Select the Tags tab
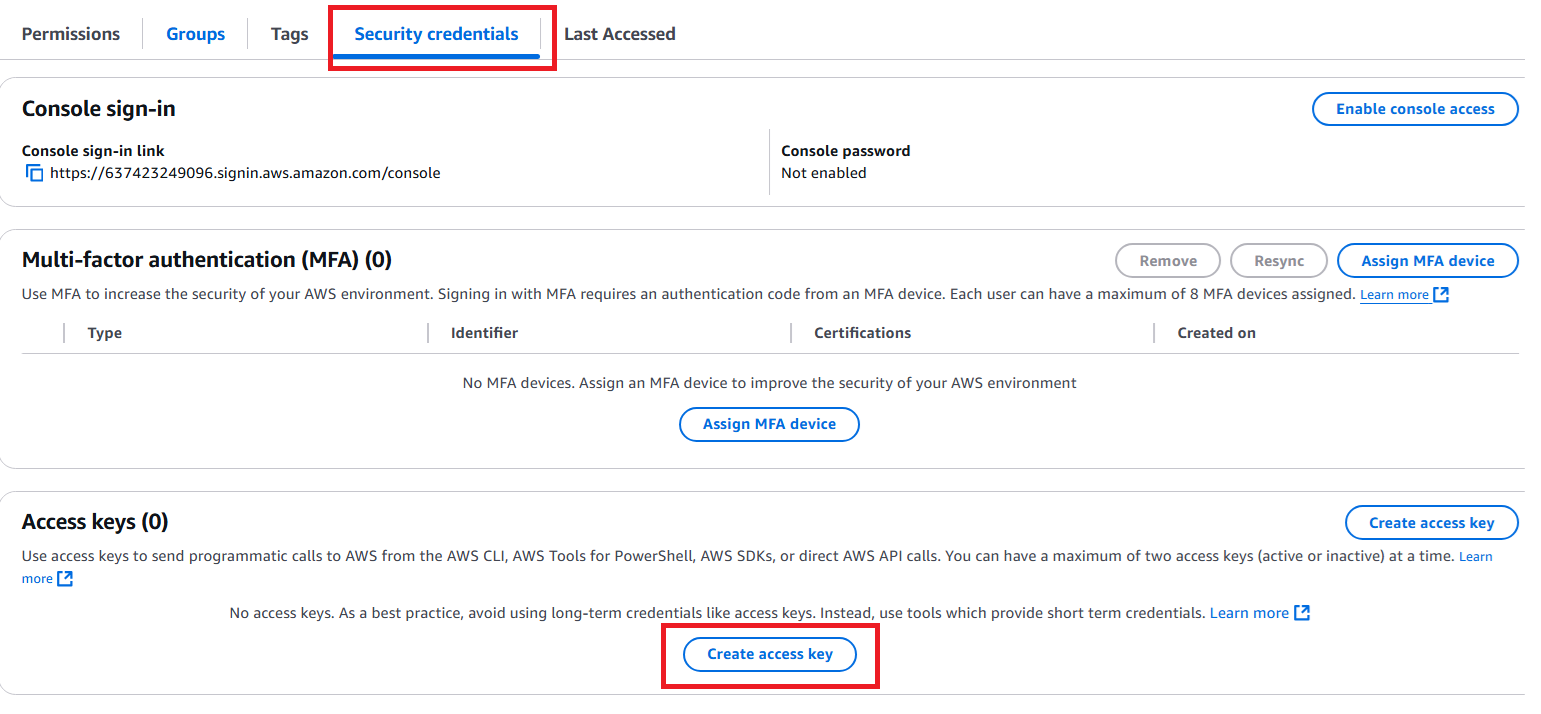 tap(289, 34)
